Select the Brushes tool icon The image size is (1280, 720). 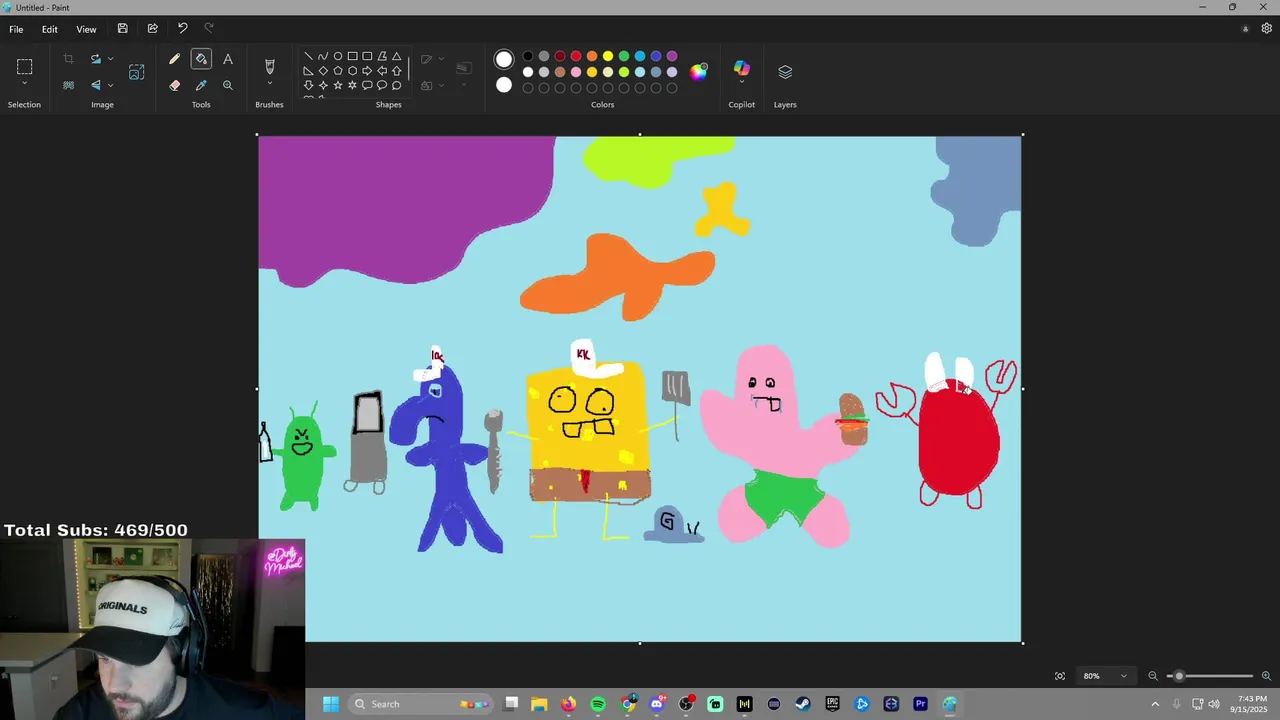click(269, 66)
